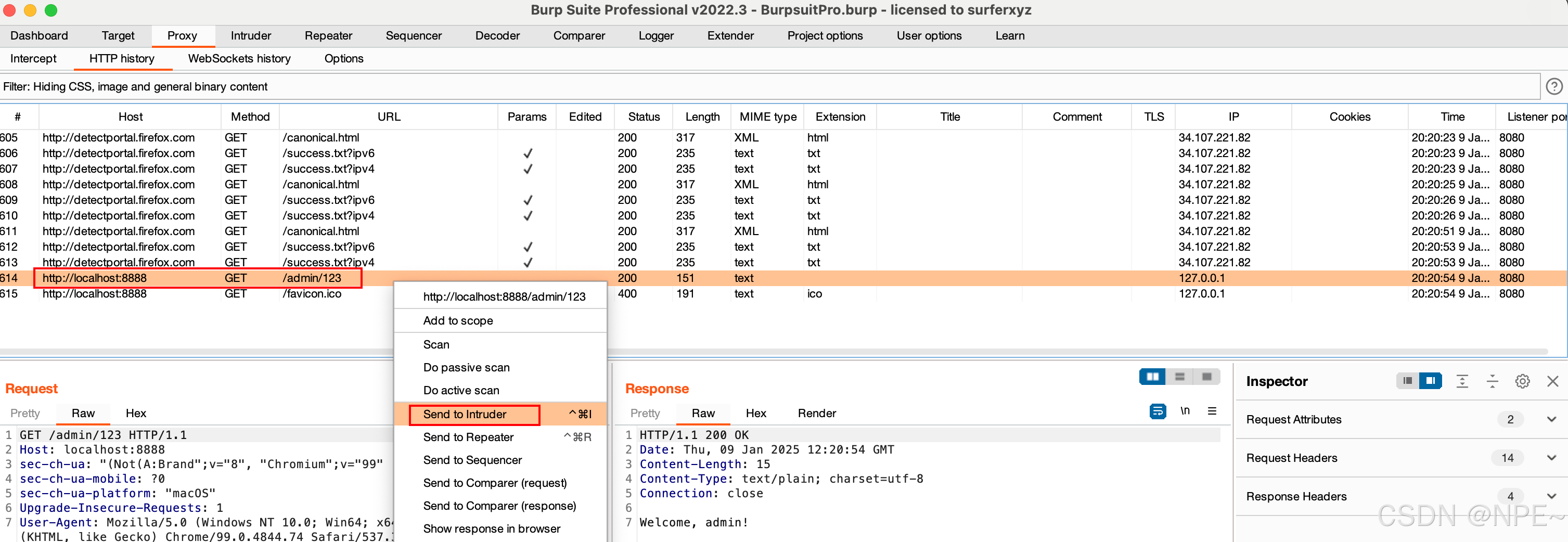Select response Hex view tab
The height and width of the screenshot is (542, 1568).
756,414
